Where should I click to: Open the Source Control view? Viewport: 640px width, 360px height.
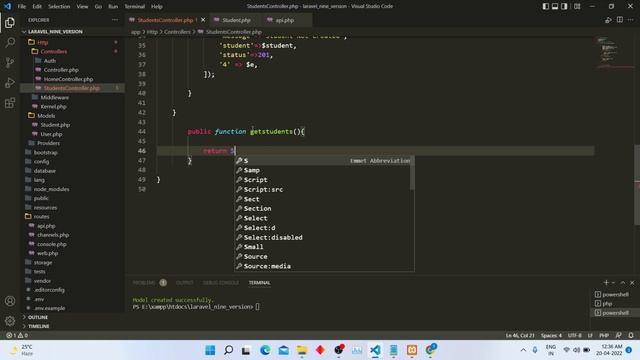pyautogui.click(x=10, y=62)
